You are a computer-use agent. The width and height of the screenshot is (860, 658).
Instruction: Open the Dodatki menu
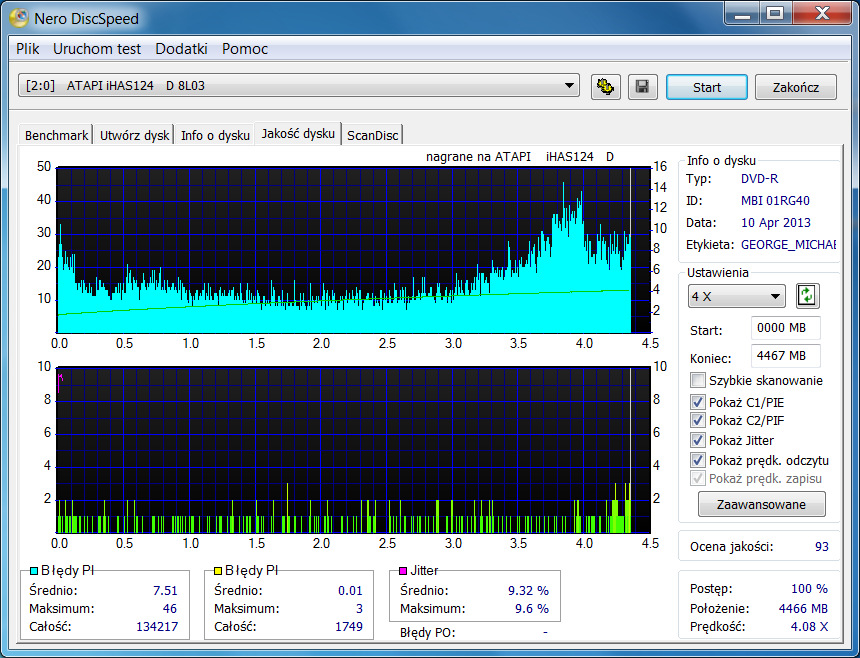pos(182,49)
